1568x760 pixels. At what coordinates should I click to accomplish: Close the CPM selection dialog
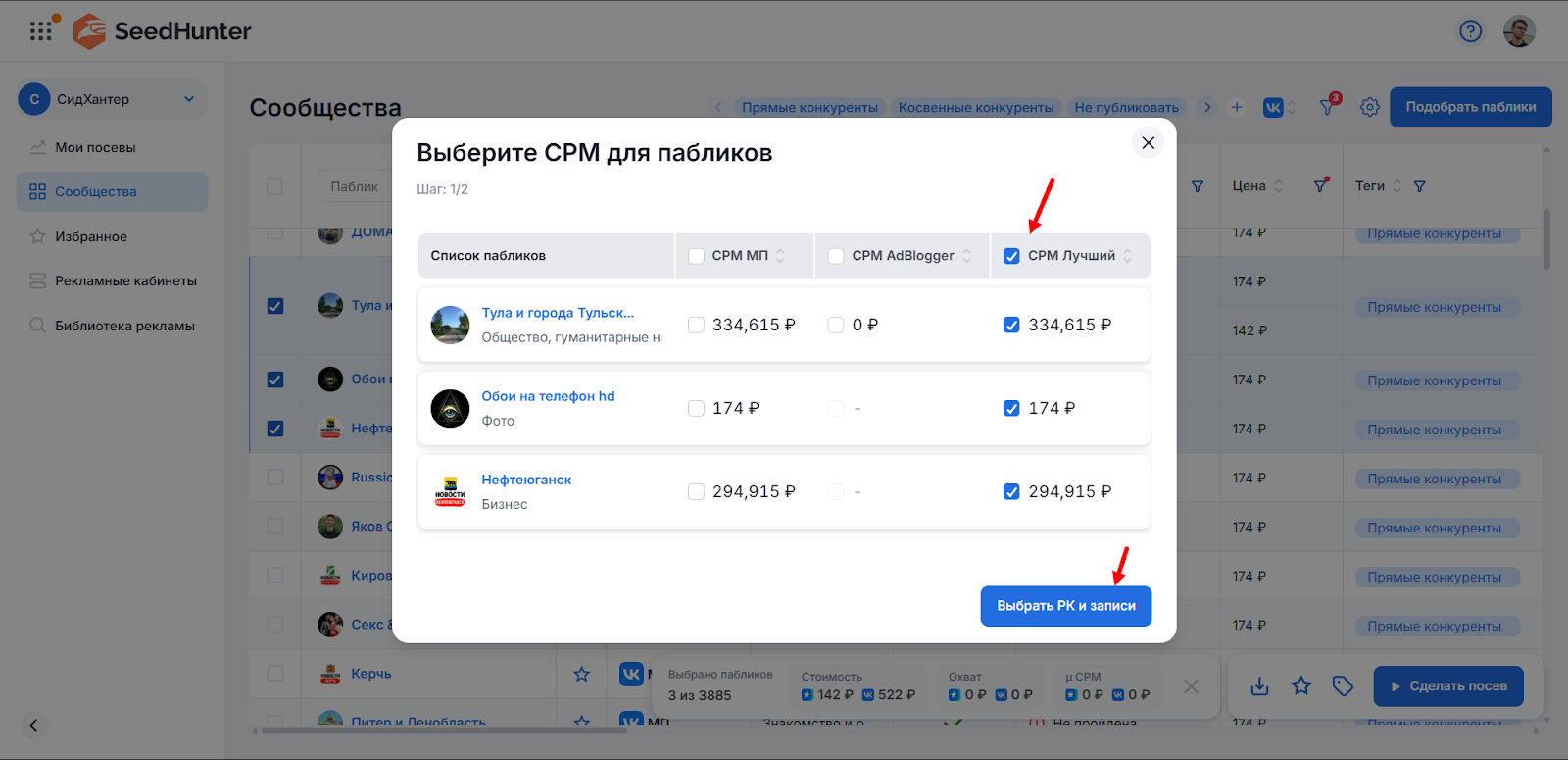click(x=1148, y=143)
